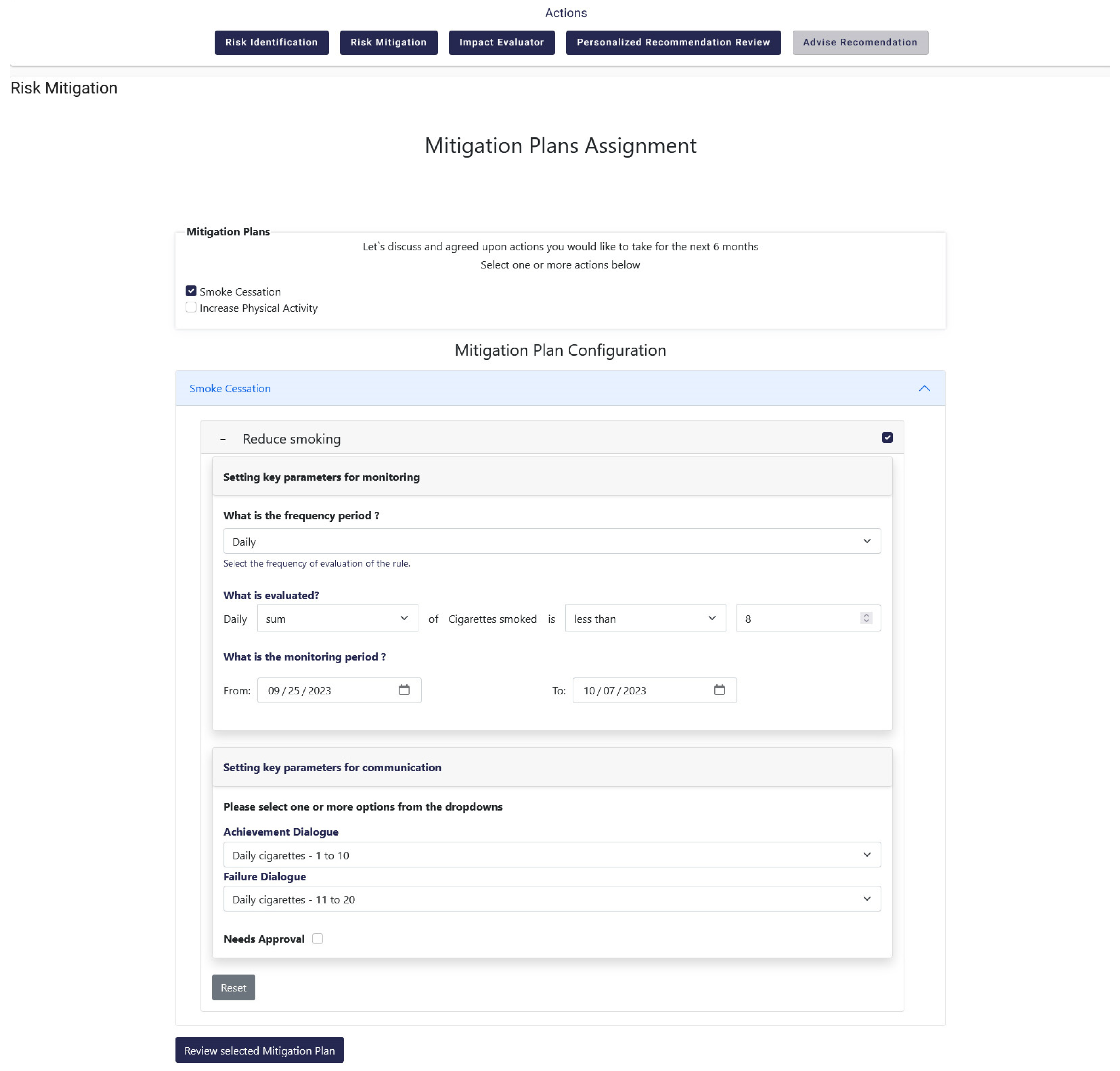Go to the Risk Identification action
Viewport: 1120px width, 1071px height.
point(271,42)
